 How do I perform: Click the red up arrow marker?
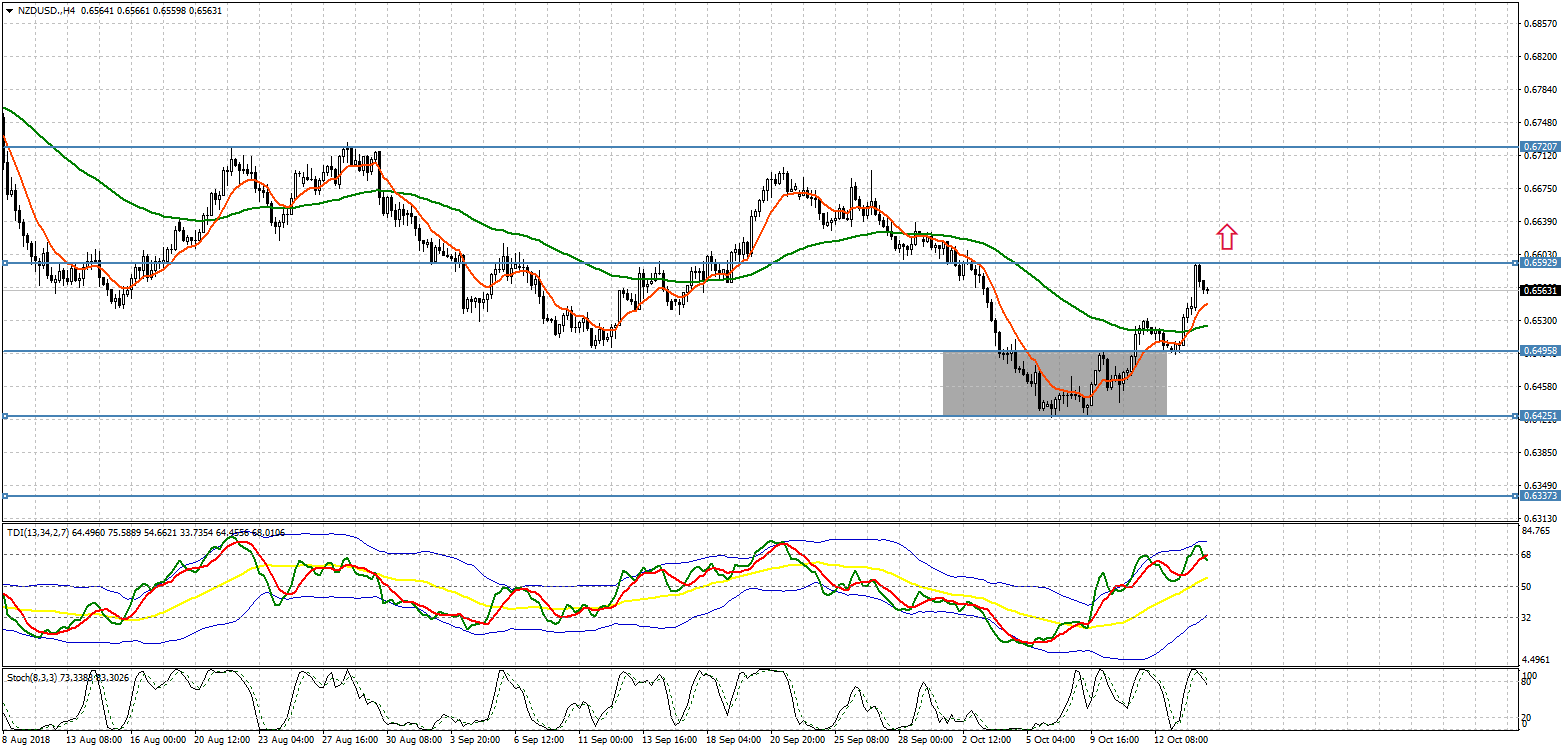coord(1227,237)
